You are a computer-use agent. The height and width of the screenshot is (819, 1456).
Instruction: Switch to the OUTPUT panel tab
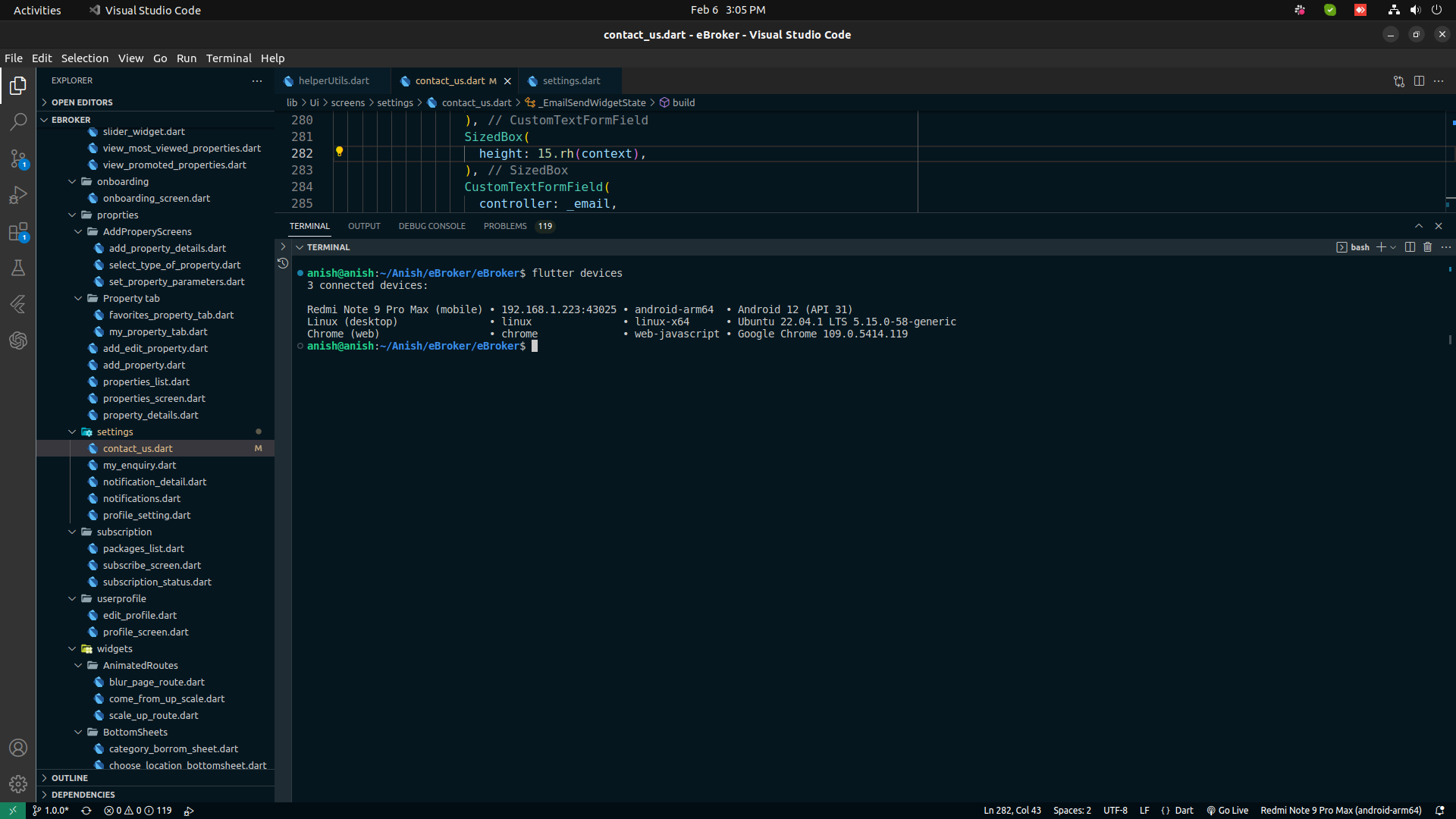(x=364, y=226)
